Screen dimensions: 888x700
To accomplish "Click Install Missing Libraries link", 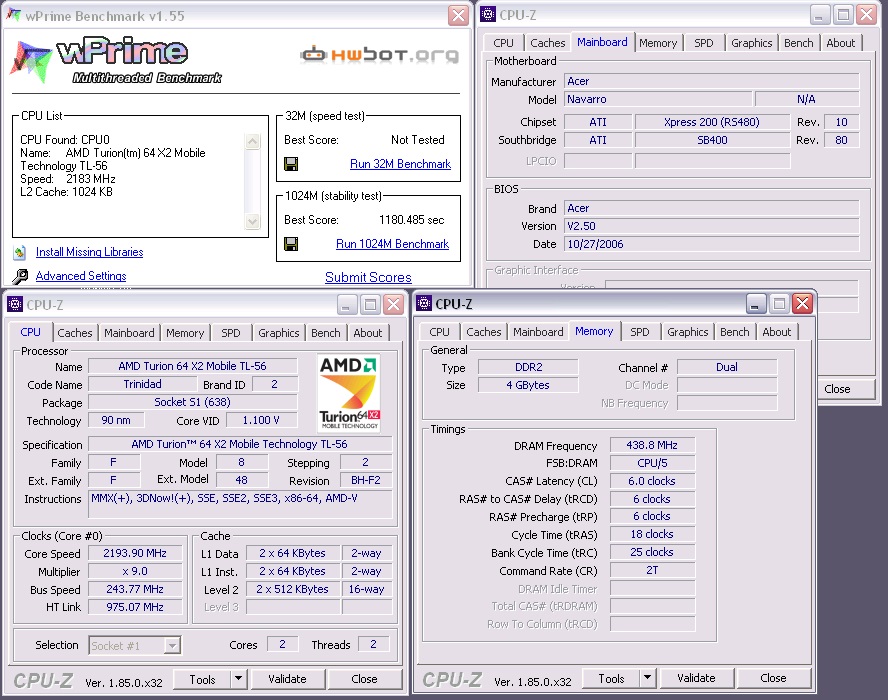I will (x=89, y=252).
